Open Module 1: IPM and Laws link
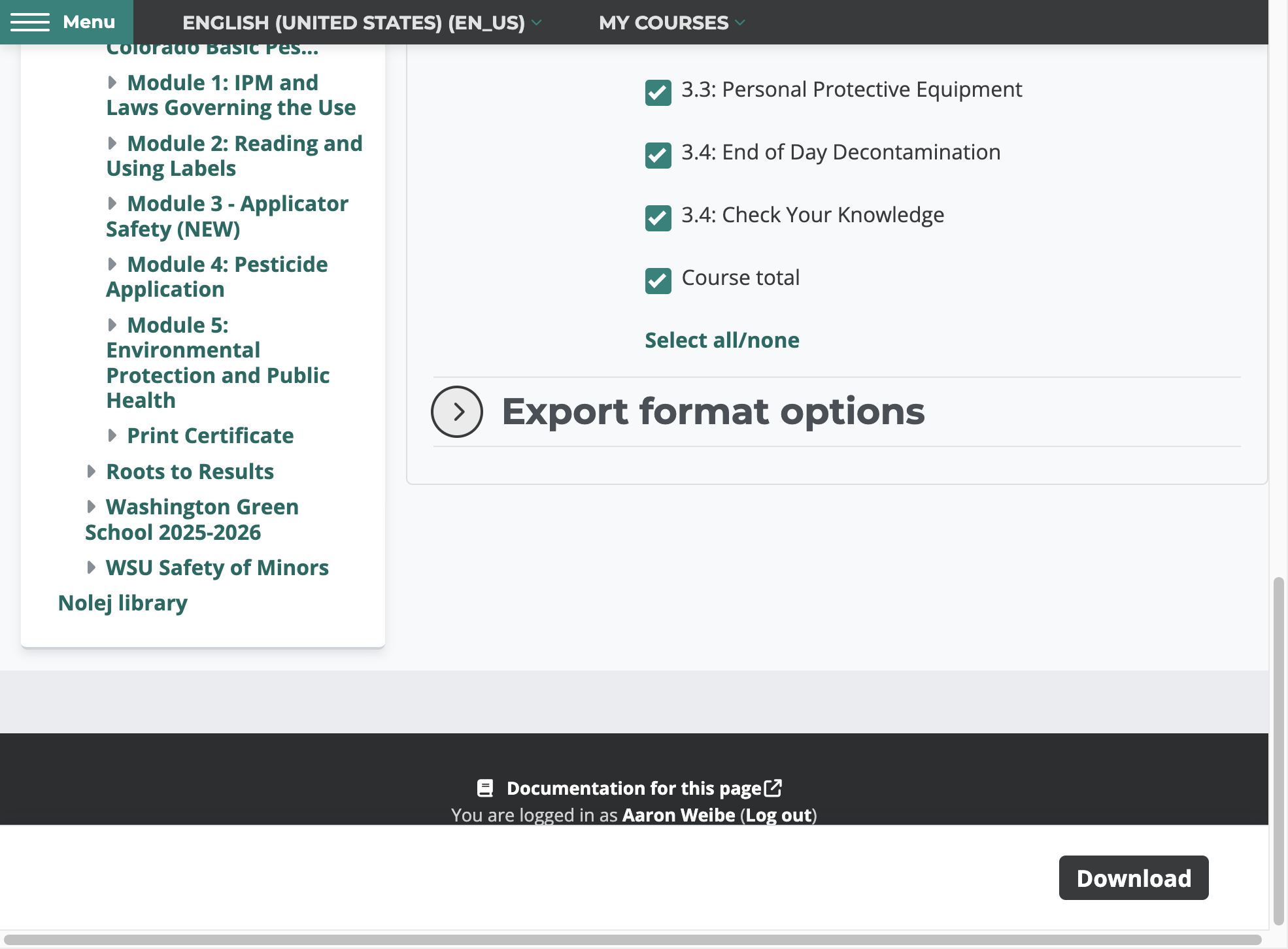Image resolution: width=1288 pixels, height=949 pixels. (231, 95)
